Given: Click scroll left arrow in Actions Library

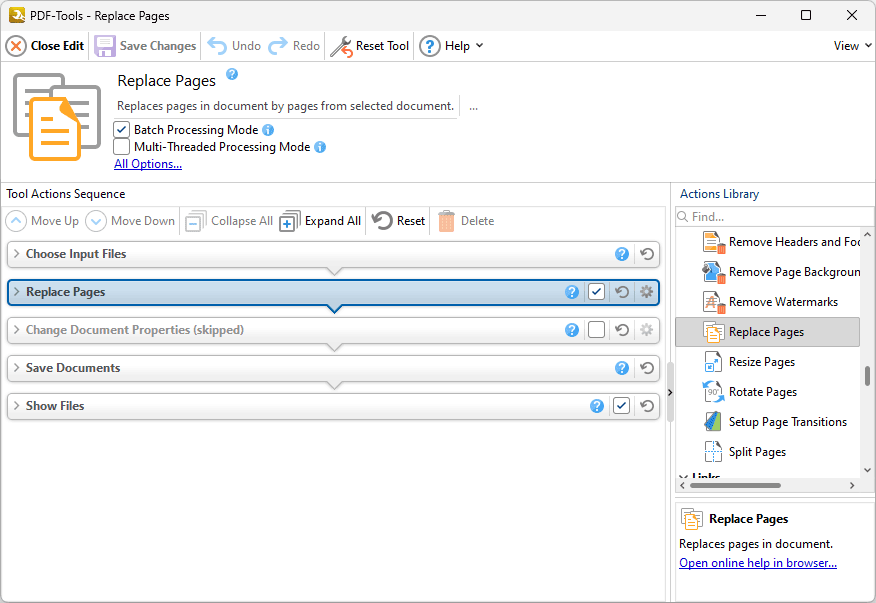Looking at the screenshot, I should pos(682,486).
